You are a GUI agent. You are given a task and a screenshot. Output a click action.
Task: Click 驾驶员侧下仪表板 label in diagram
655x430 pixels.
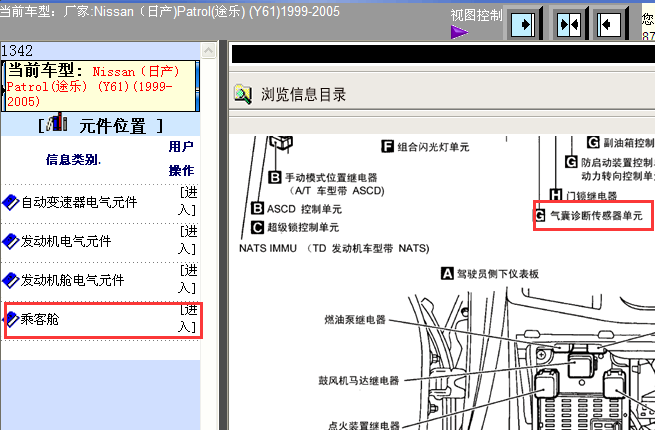point(498,274)
